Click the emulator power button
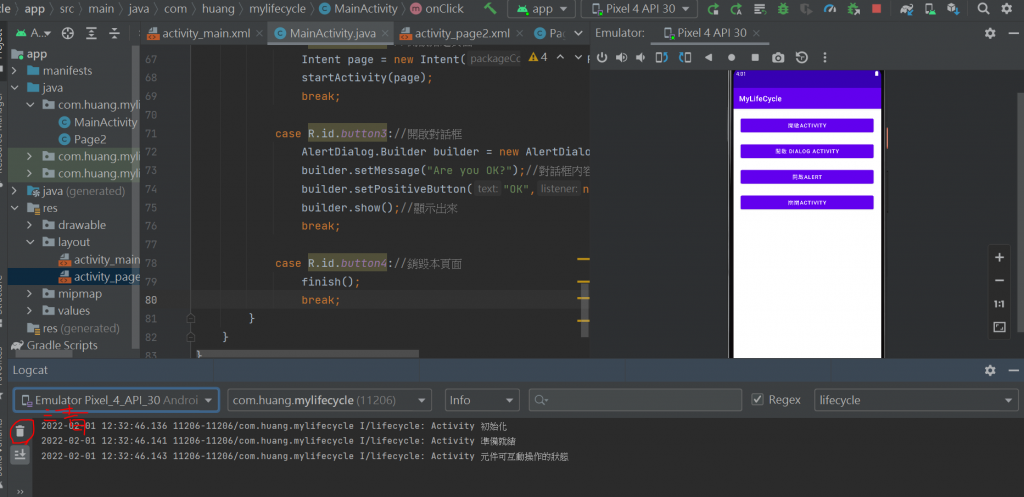The image size is (1024, 497). pyautogui.click(x=602, y=57)
